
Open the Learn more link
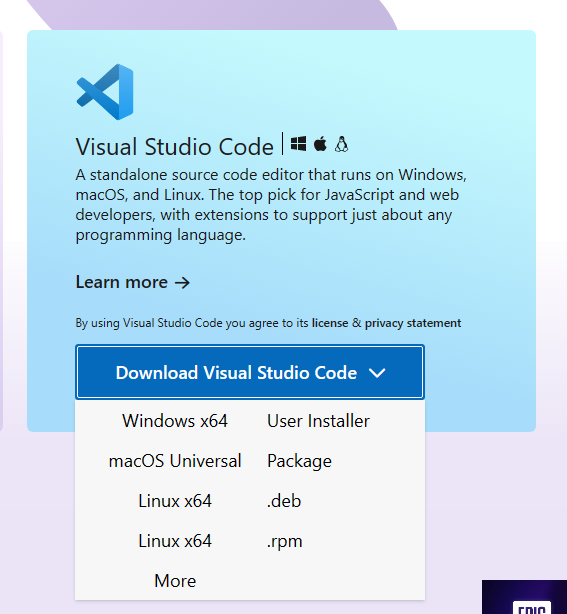pyautogui.click(x=133, y=282)
